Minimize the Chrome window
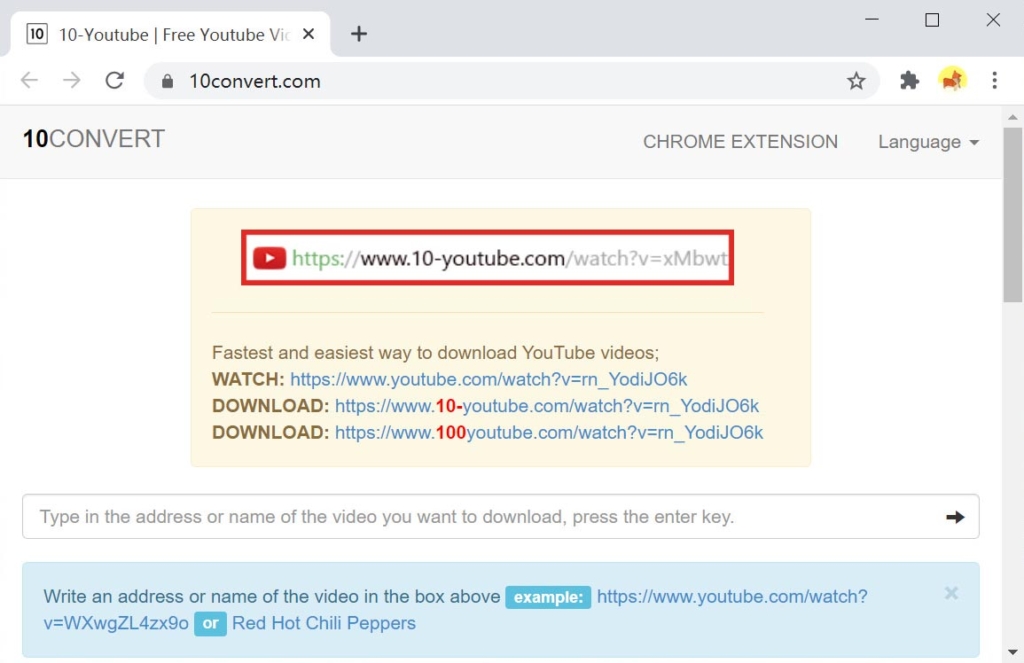The width and height of the screenshot is (1024, 663). 872,20
